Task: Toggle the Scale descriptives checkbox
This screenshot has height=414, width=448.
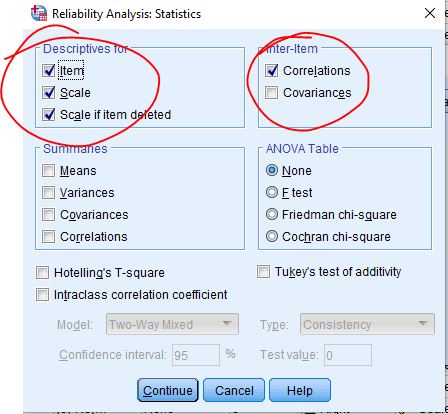Action: pos(49,92)
